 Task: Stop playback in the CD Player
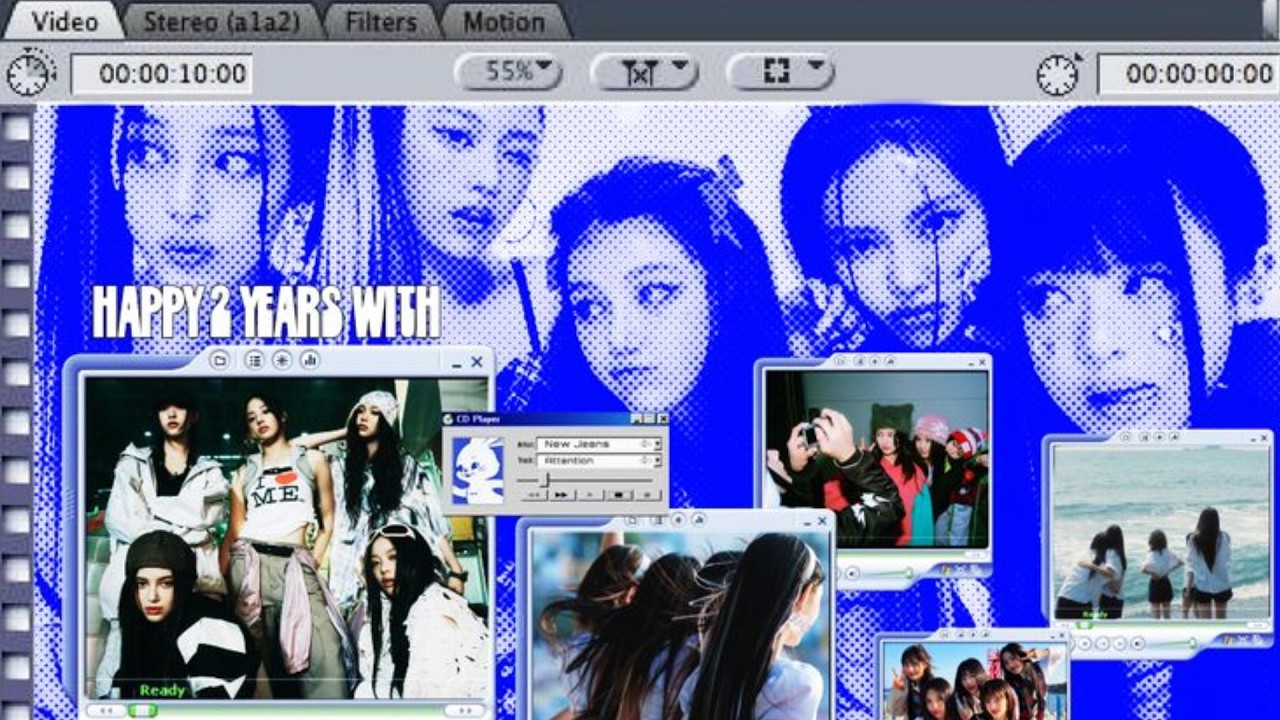620,494
